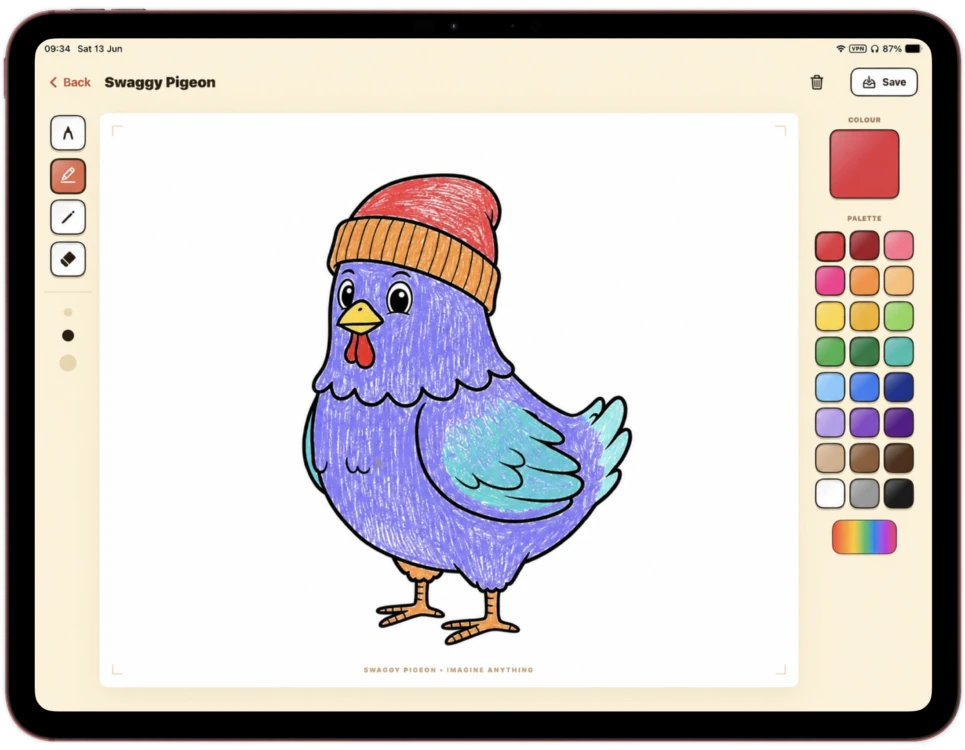
Task: Click the headphones status icon
Action: click(x=875, y=49)
